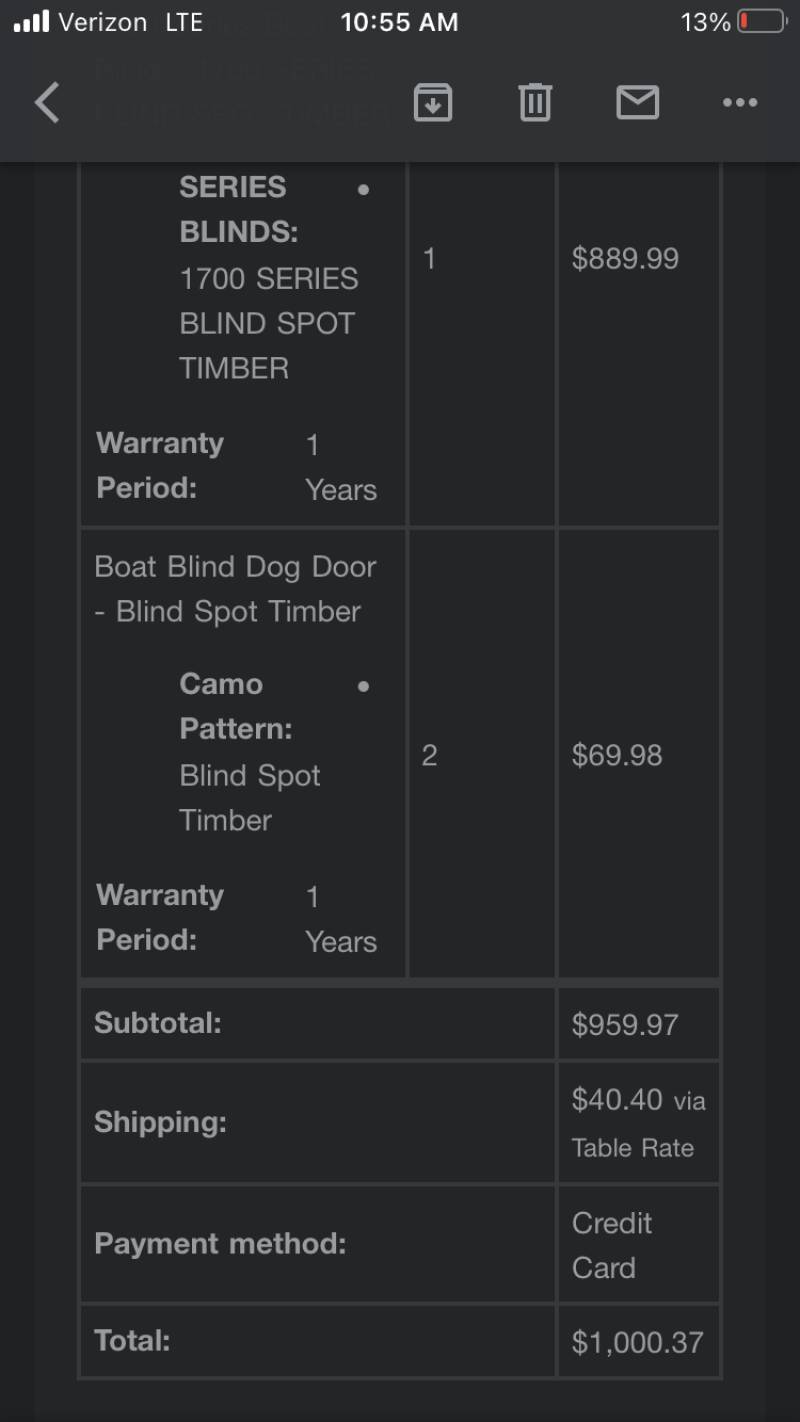Archive this email with the archive icon
Image resolution: width=800 pixels, height=1422 pixels.
(x=433, y=102)
